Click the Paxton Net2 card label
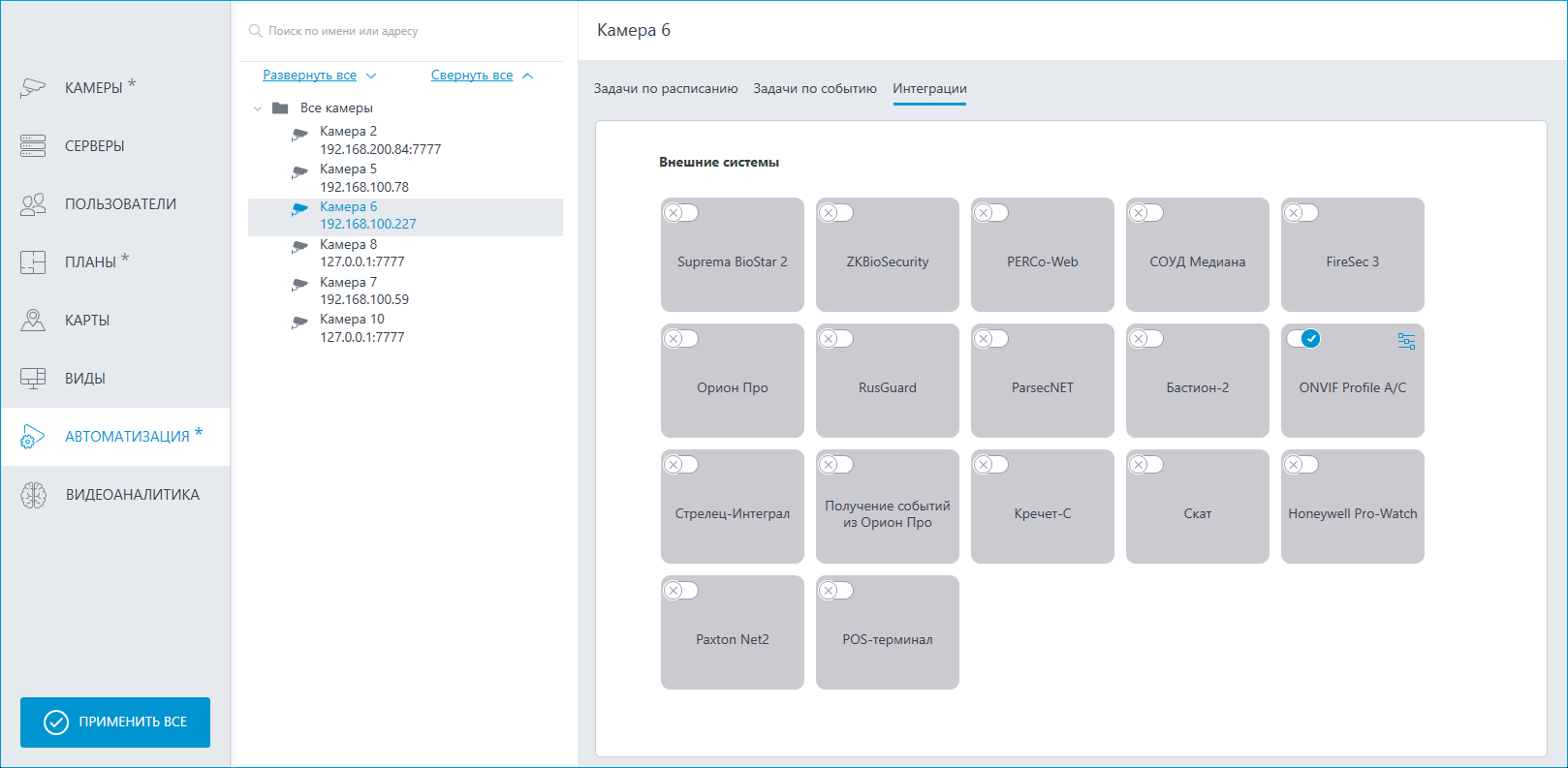 pyautogui.click(x=733, y=639)
